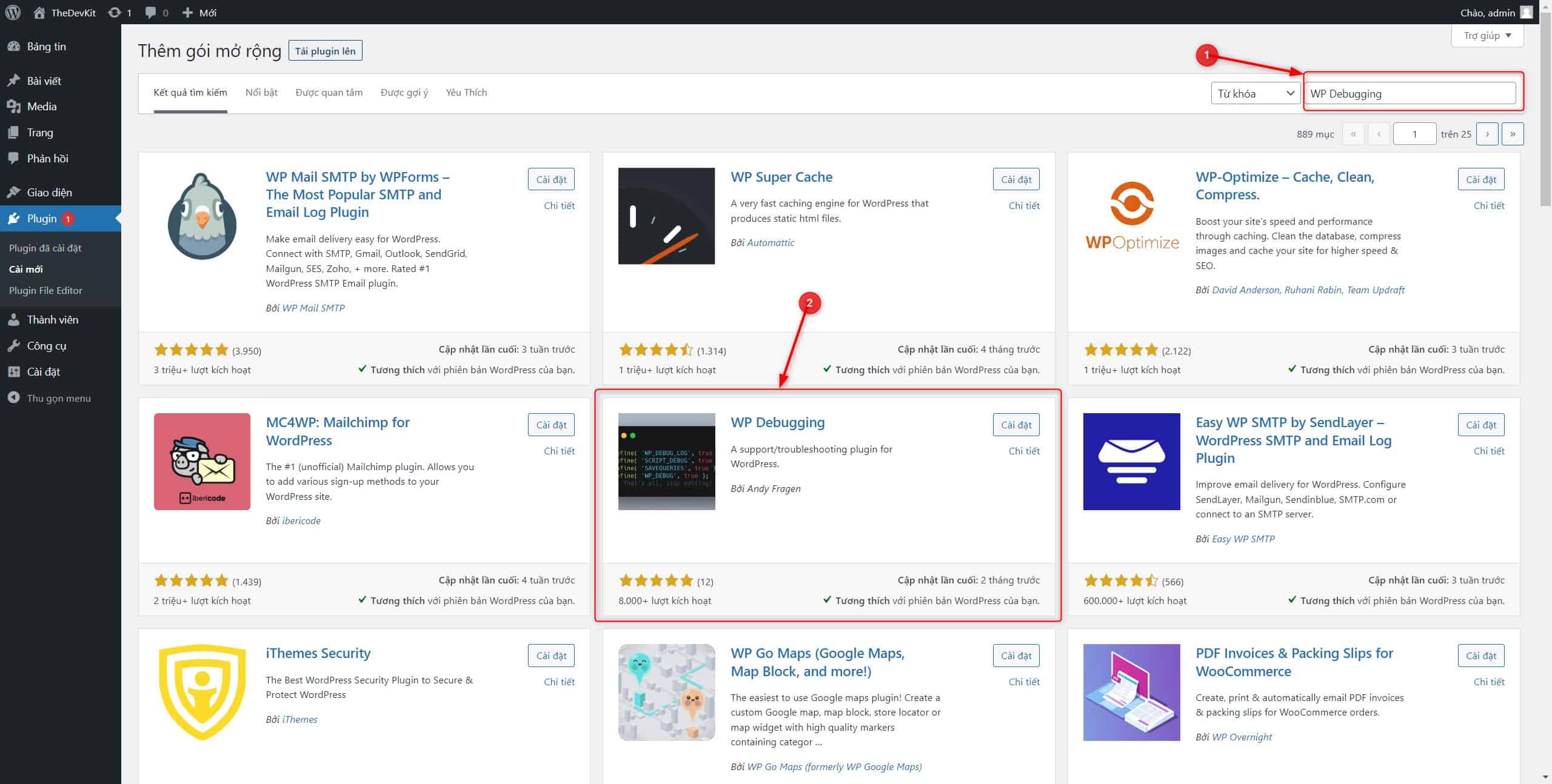Open Cài mới submenu item
Image resolution: width=1552 pixels, height=784 pixels.
click(25, 269)
